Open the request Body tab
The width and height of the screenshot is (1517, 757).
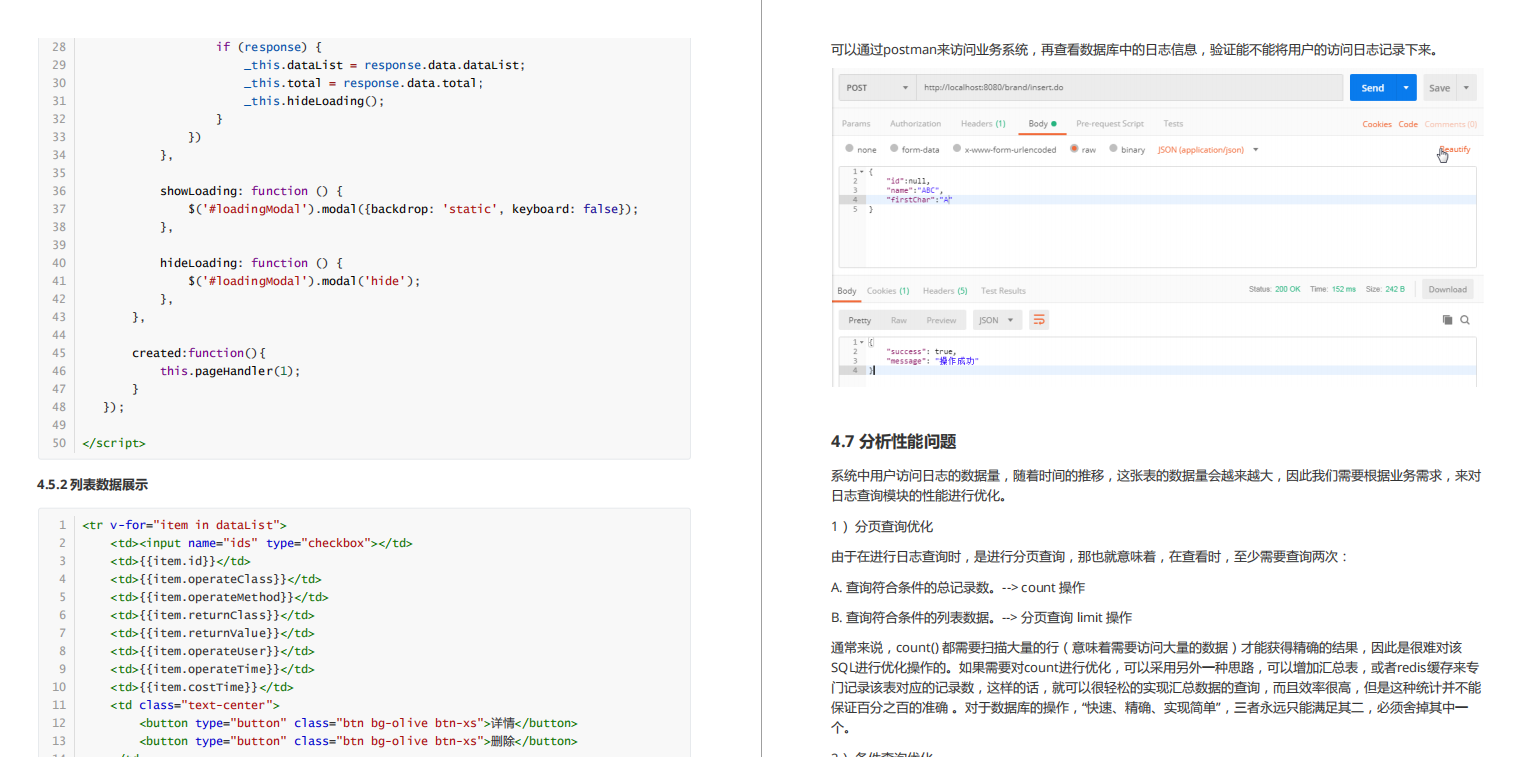1042,124
